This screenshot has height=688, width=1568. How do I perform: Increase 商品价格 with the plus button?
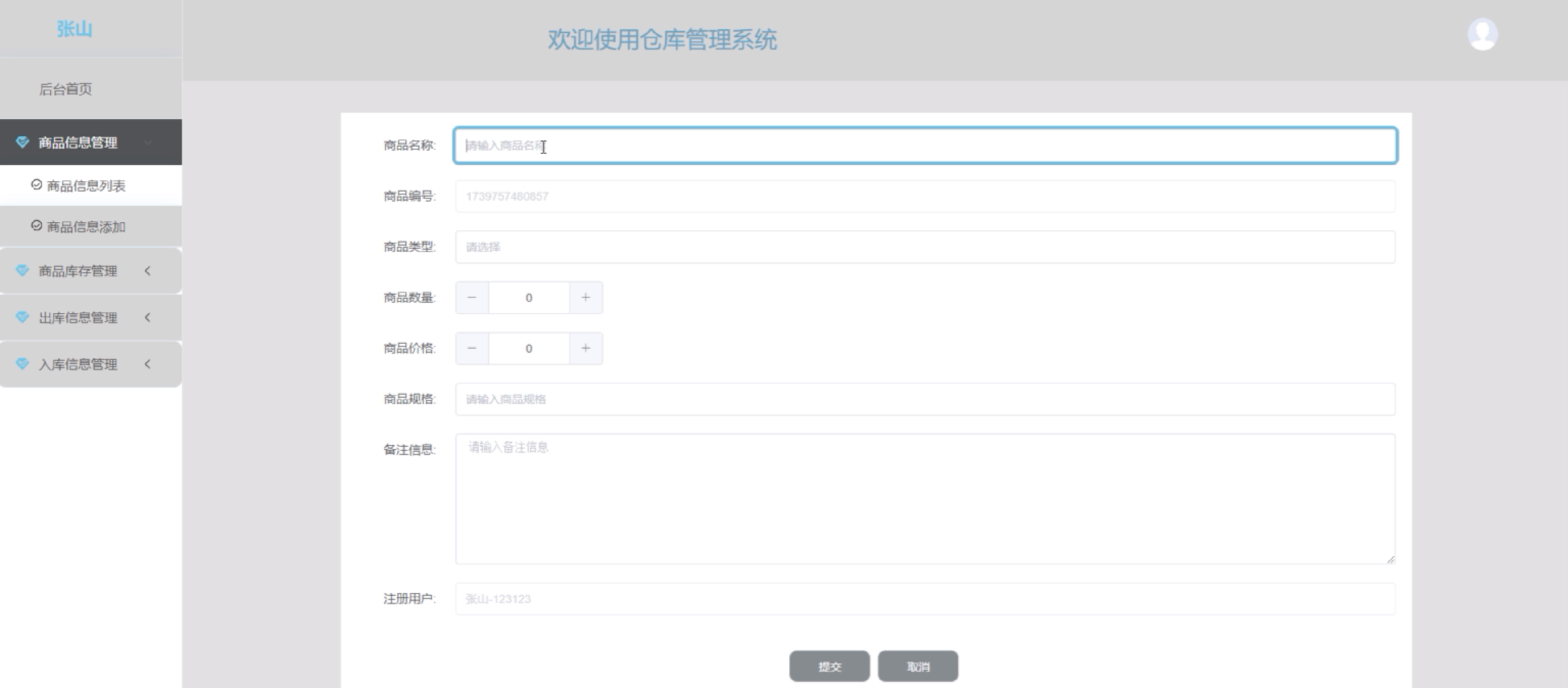tap(586, 348)
